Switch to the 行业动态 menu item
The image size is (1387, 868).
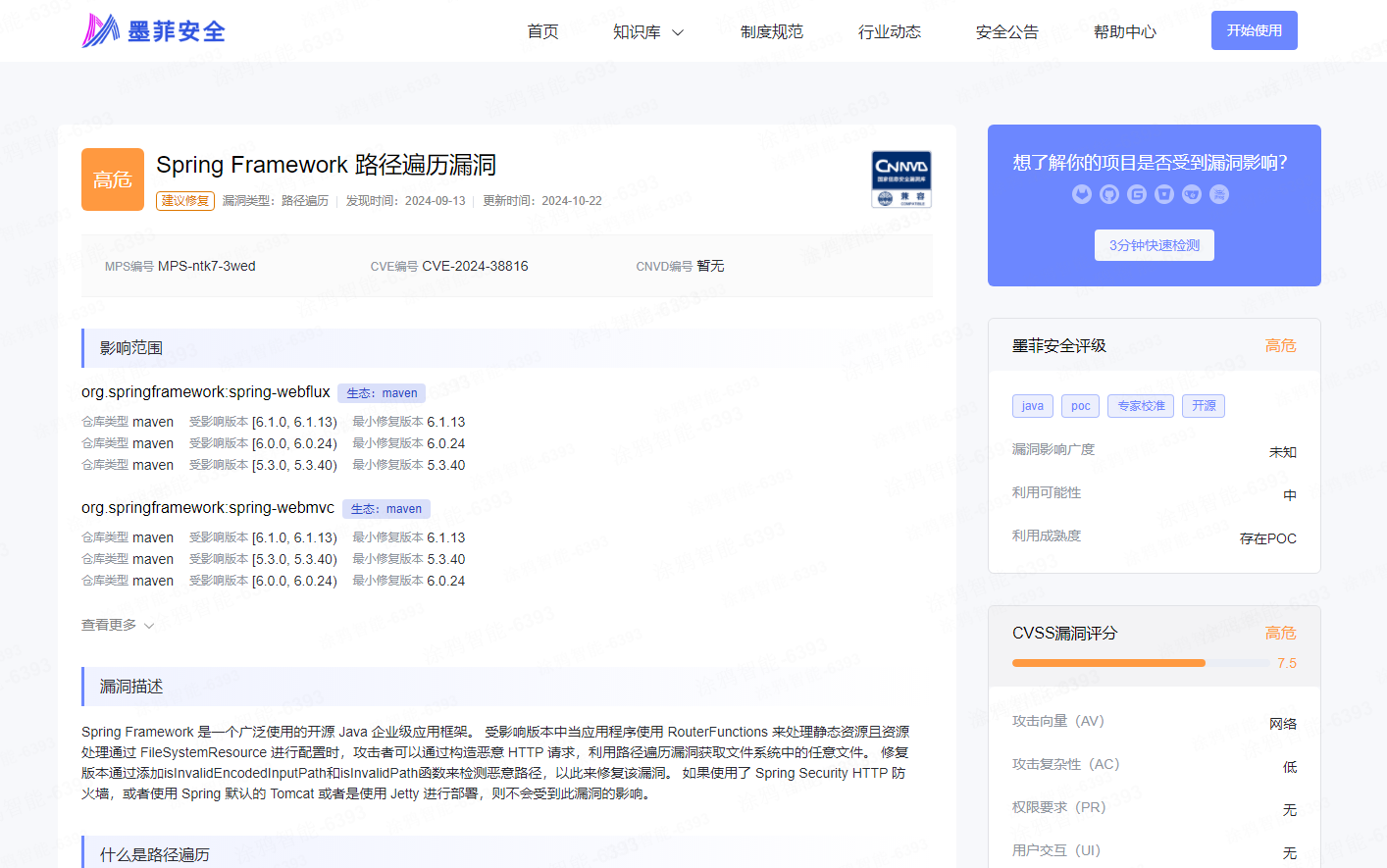coord(890,30)
